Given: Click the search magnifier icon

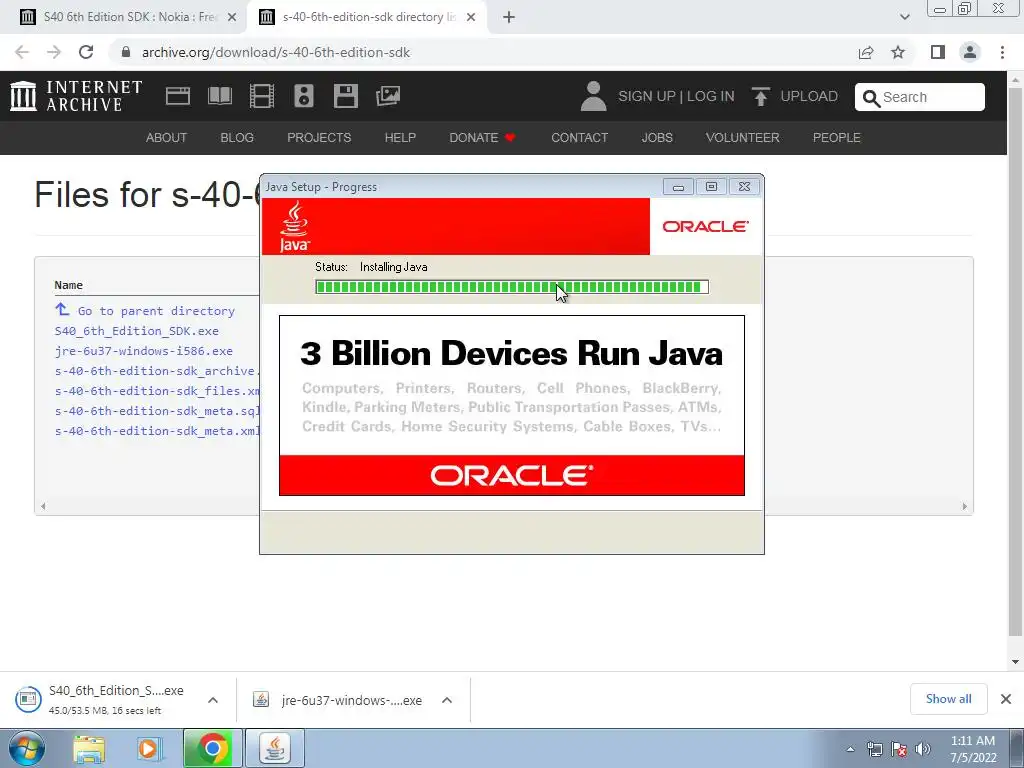Looking at the screenshot, I should click(871, 98).
